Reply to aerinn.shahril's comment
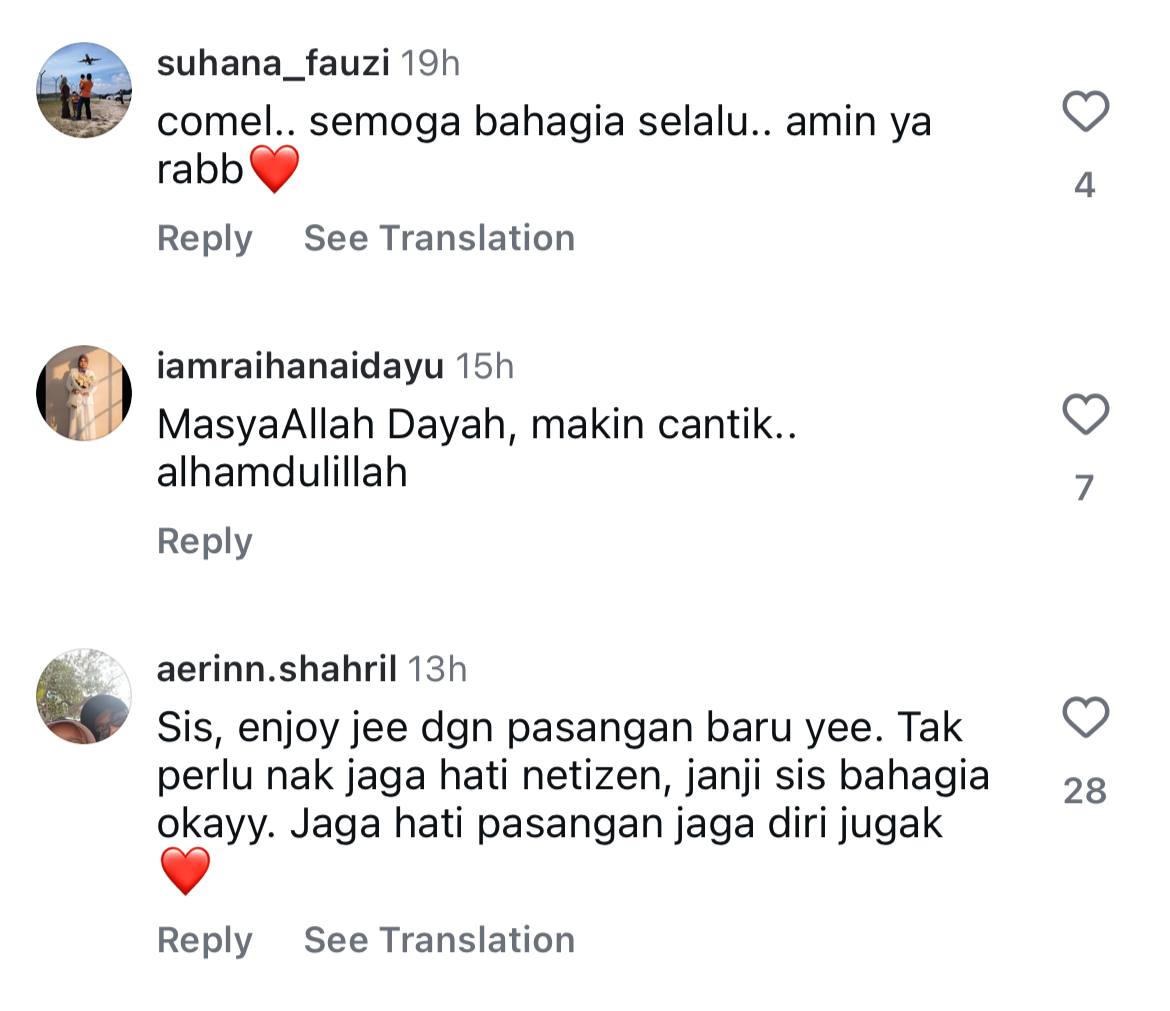1170x1011 pixels. [x=204, y=940]
